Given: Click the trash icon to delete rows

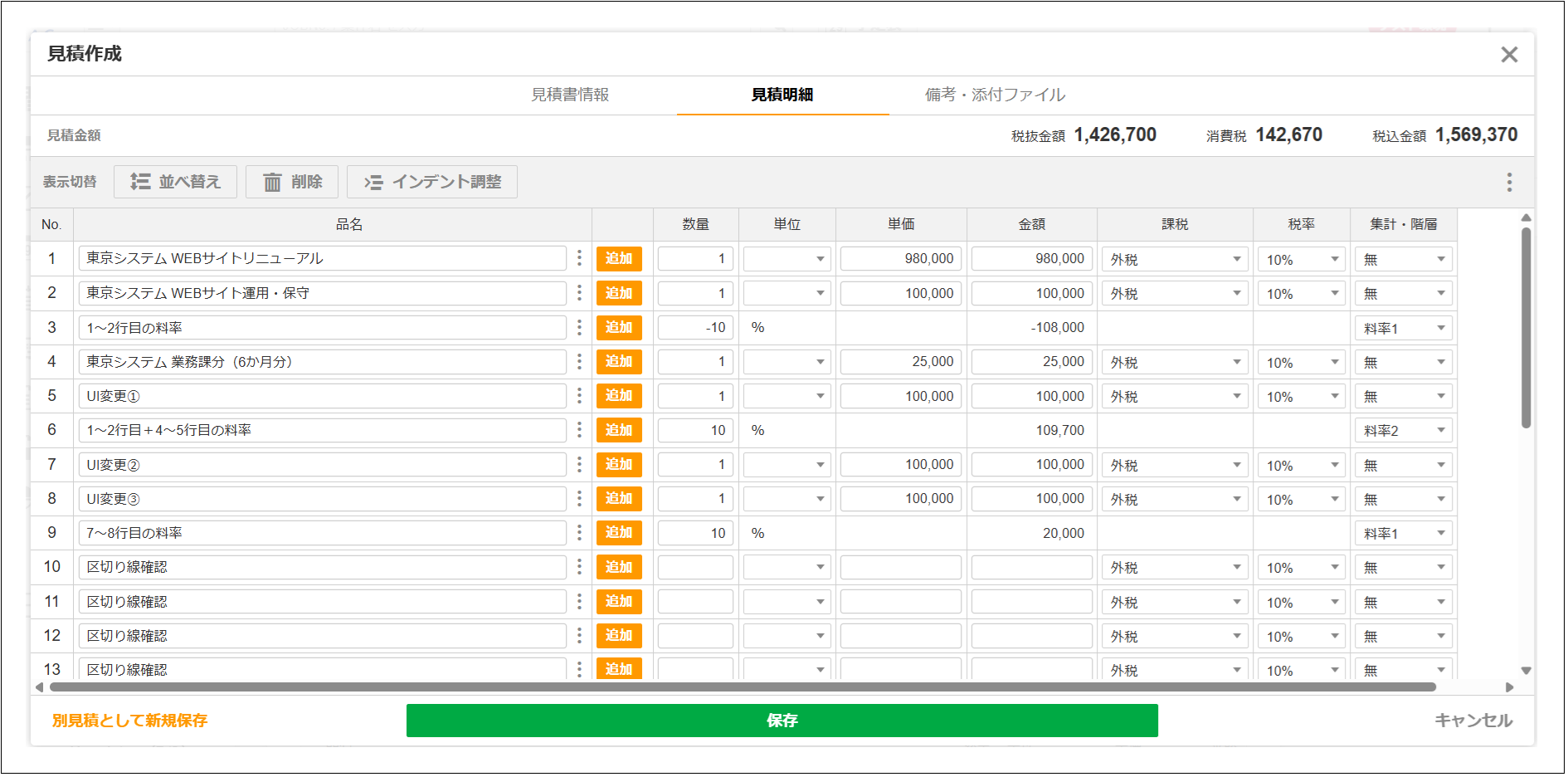Looking at the screenshot, I should pyautogui.click(x=272, y=182).
